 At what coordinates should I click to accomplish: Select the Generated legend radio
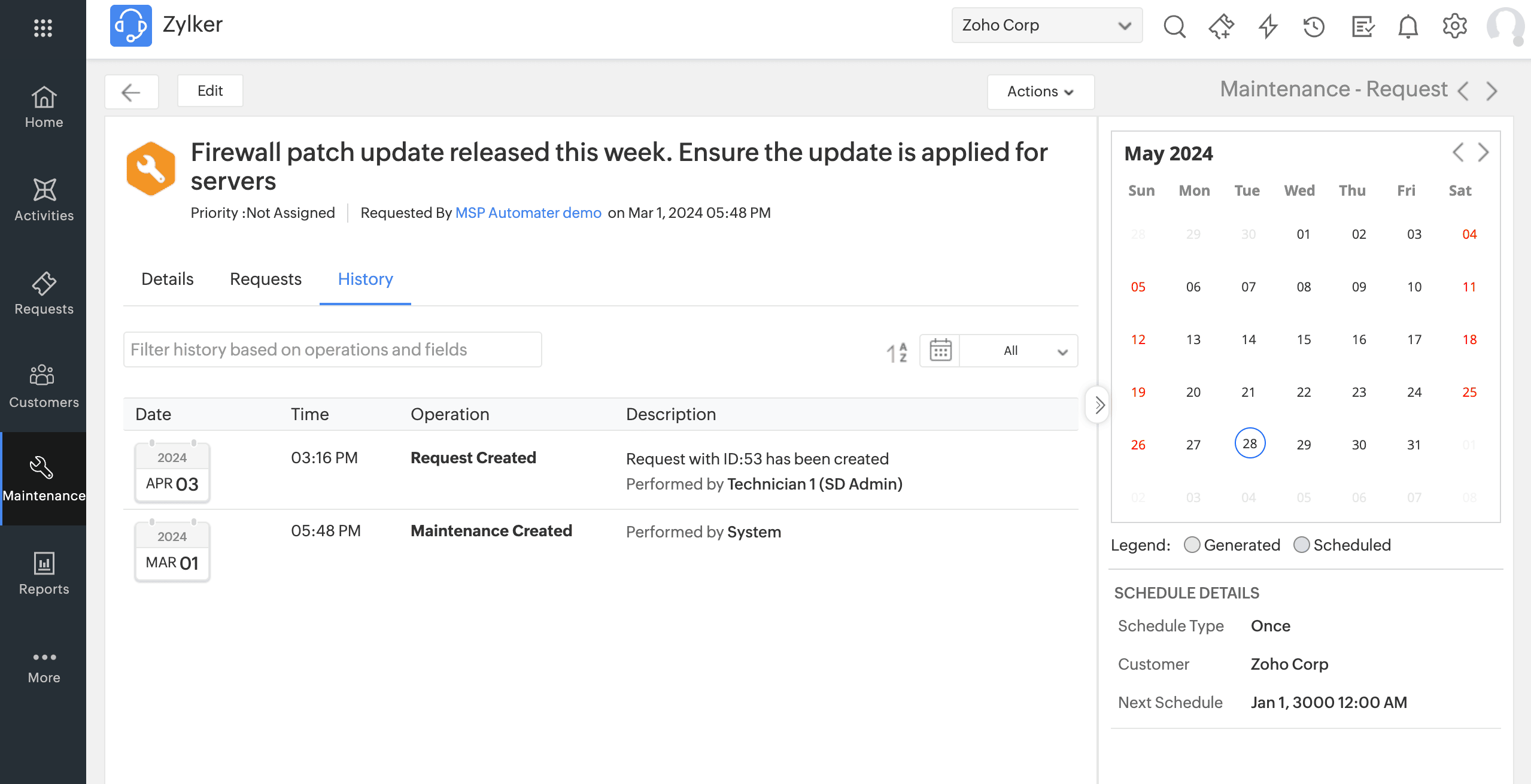coord(1192,545)
